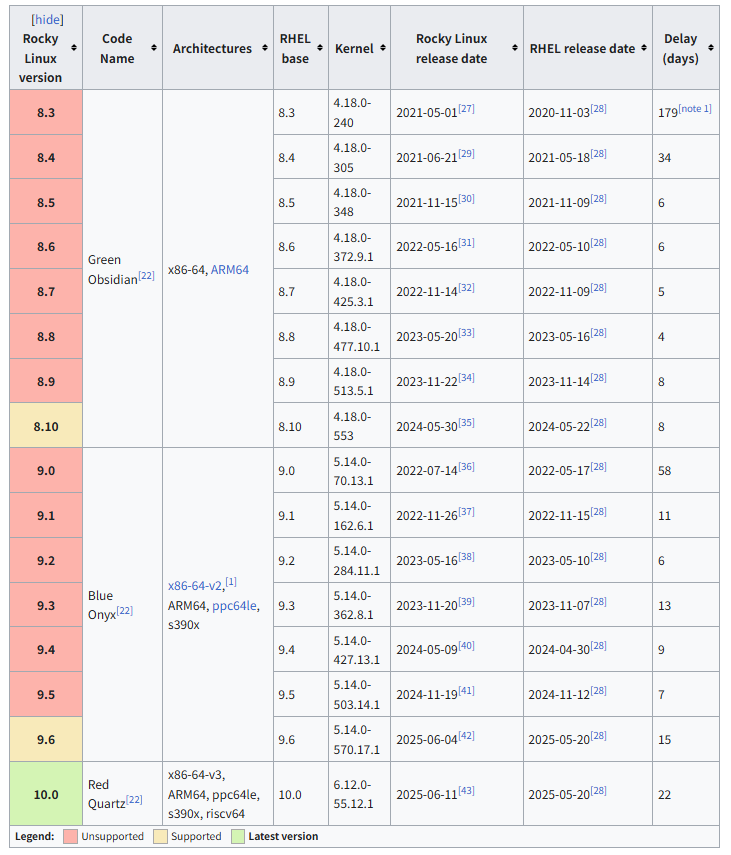Sort by Kernel column arrow icon

point(383,48)
